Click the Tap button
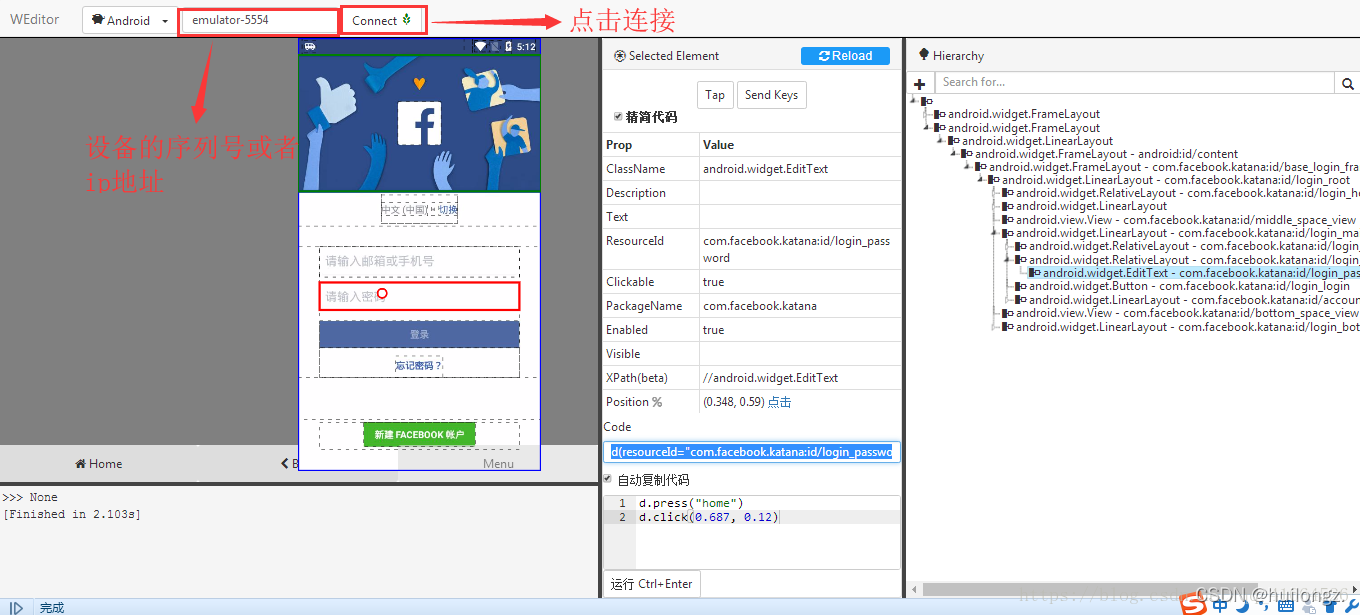The height and width of the screenshot is (615, 1360). click(715, 95)
